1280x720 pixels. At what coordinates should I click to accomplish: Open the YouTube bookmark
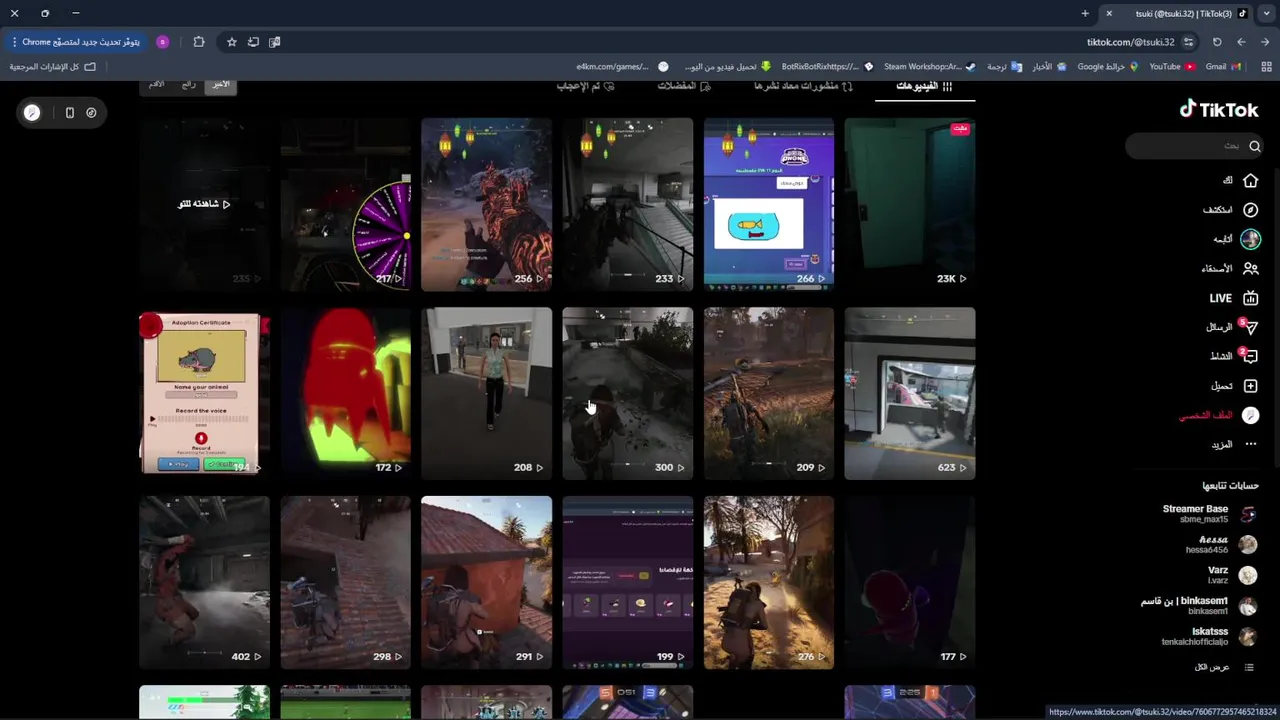pyautogui.click(x=1171, y=66)
